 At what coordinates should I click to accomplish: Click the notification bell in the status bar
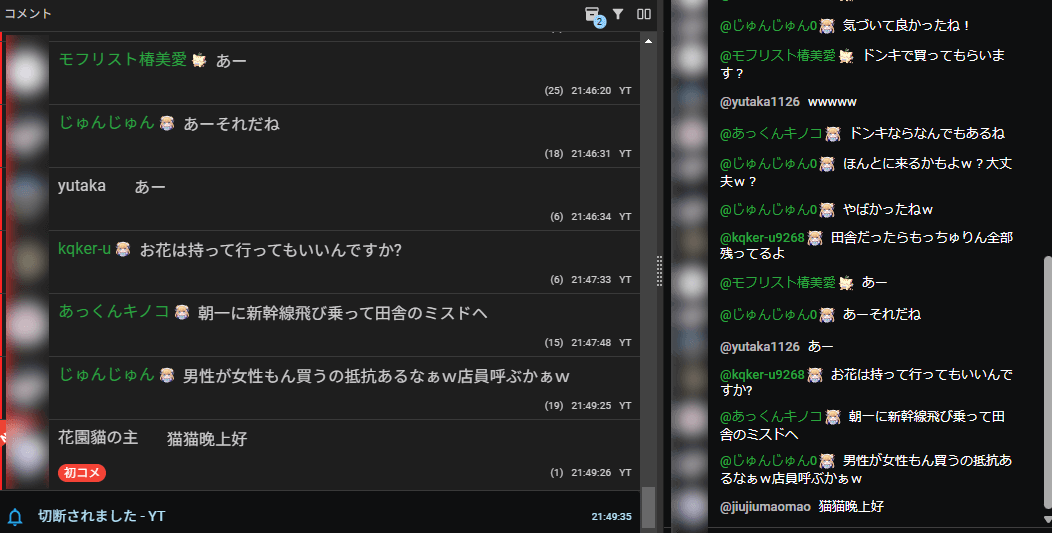point(15,516)
